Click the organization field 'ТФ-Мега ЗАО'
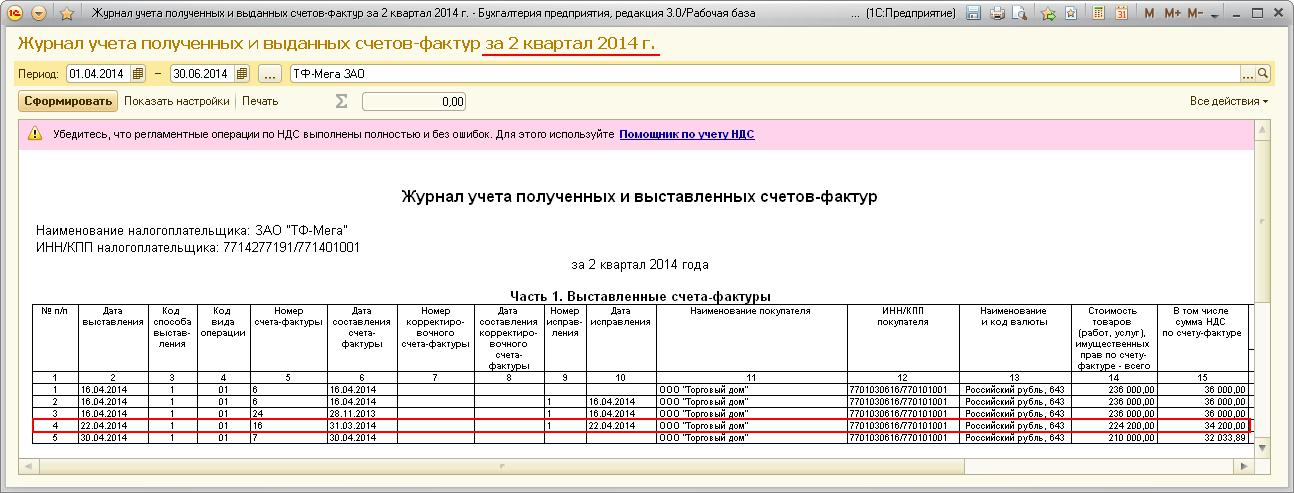1294x493 pixels. click(764, 73)
